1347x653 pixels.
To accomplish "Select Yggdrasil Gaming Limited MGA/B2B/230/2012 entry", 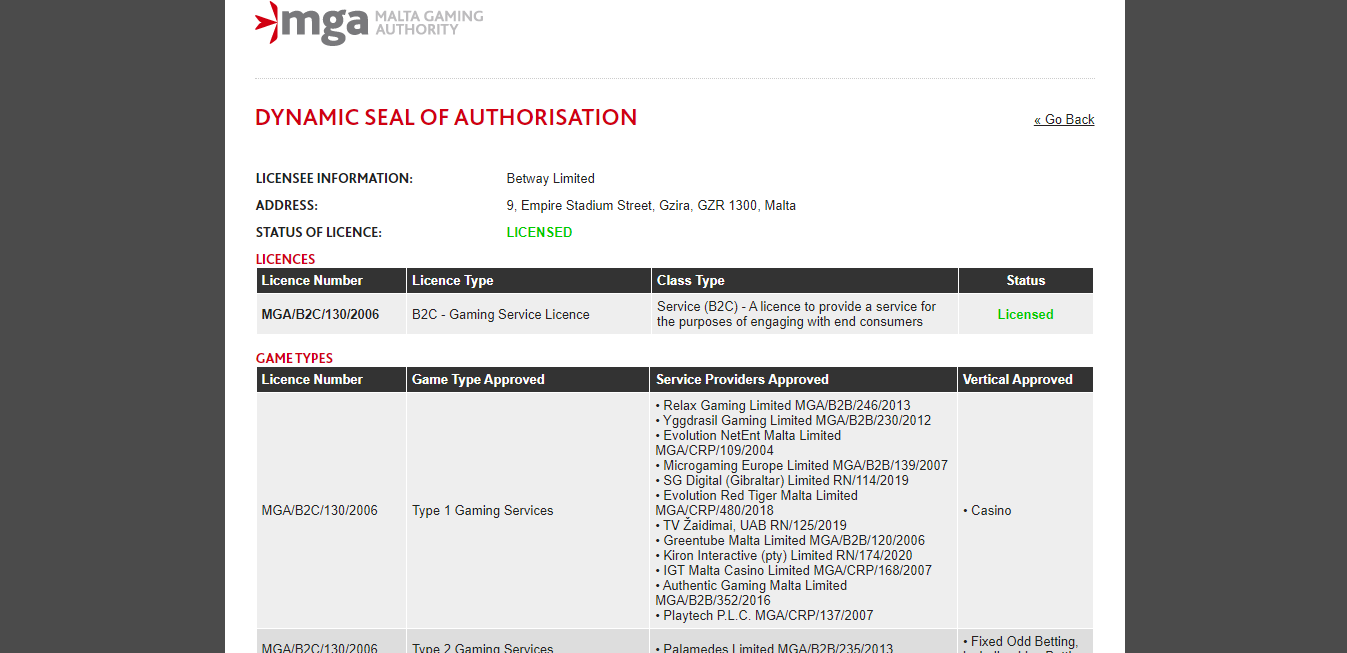I will pos(793,421).
